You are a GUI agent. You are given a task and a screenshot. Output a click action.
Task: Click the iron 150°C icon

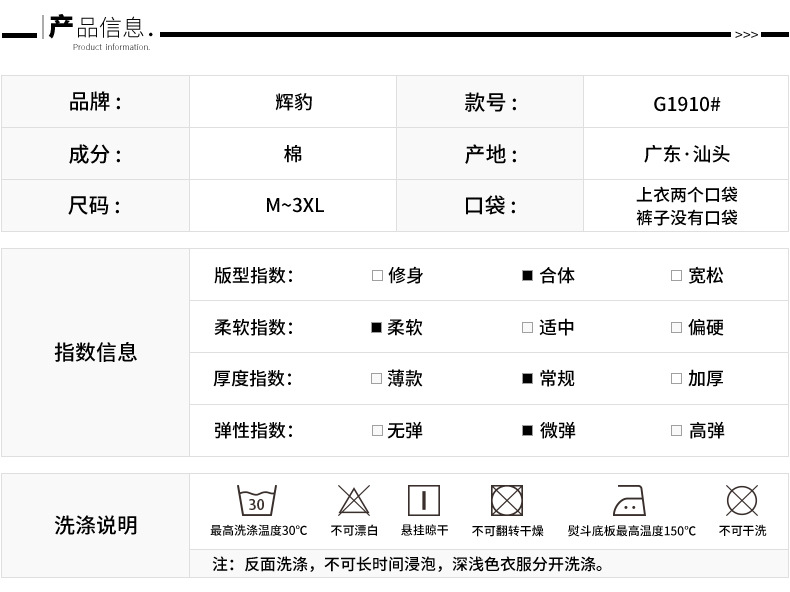[x=629, y=500]
